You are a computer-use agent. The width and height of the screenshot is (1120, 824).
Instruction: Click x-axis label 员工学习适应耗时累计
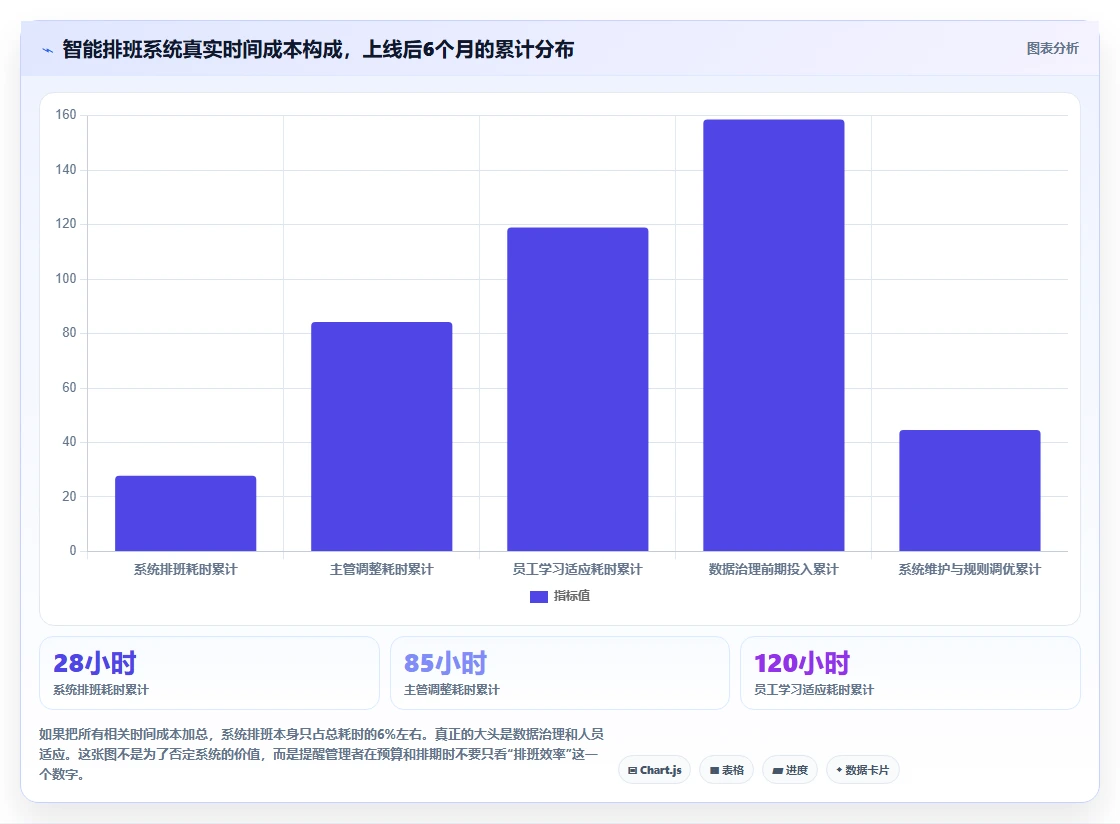click(578, 569)
